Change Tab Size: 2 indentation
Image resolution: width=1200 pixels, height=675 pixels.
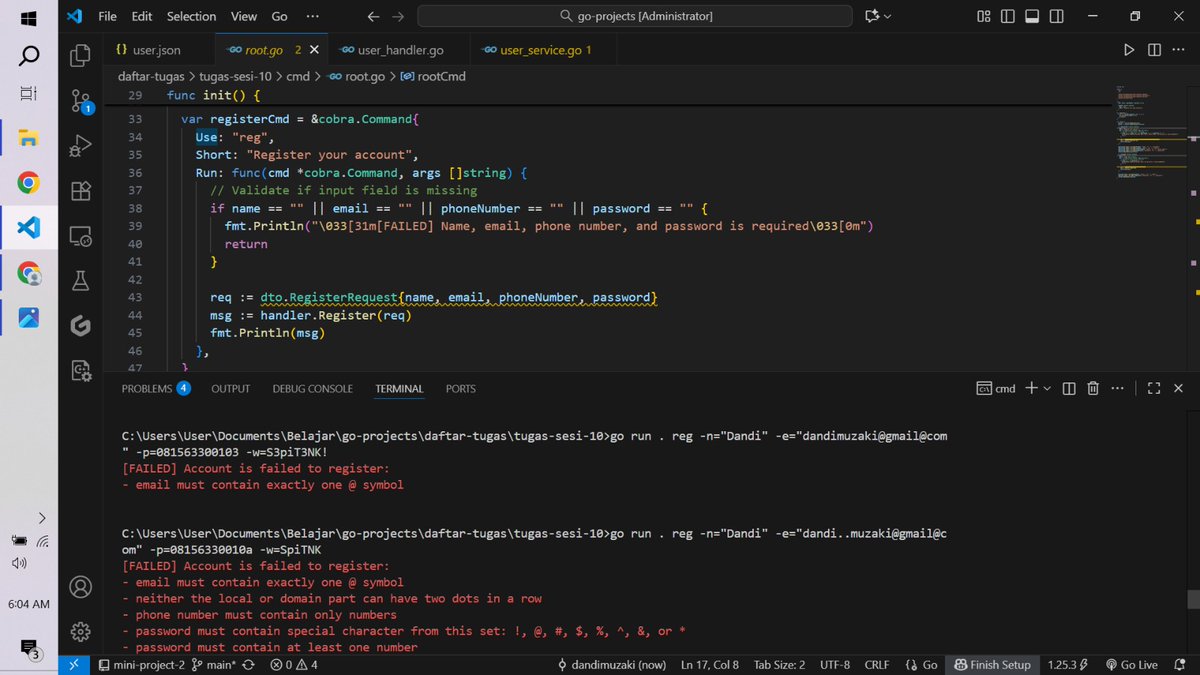pos(779,665)
